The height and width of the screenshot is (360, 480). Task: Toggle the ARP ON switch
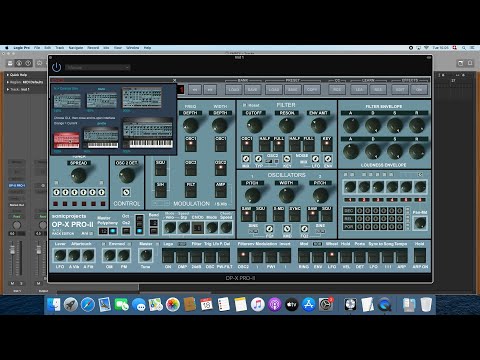[x=420, y=256]
